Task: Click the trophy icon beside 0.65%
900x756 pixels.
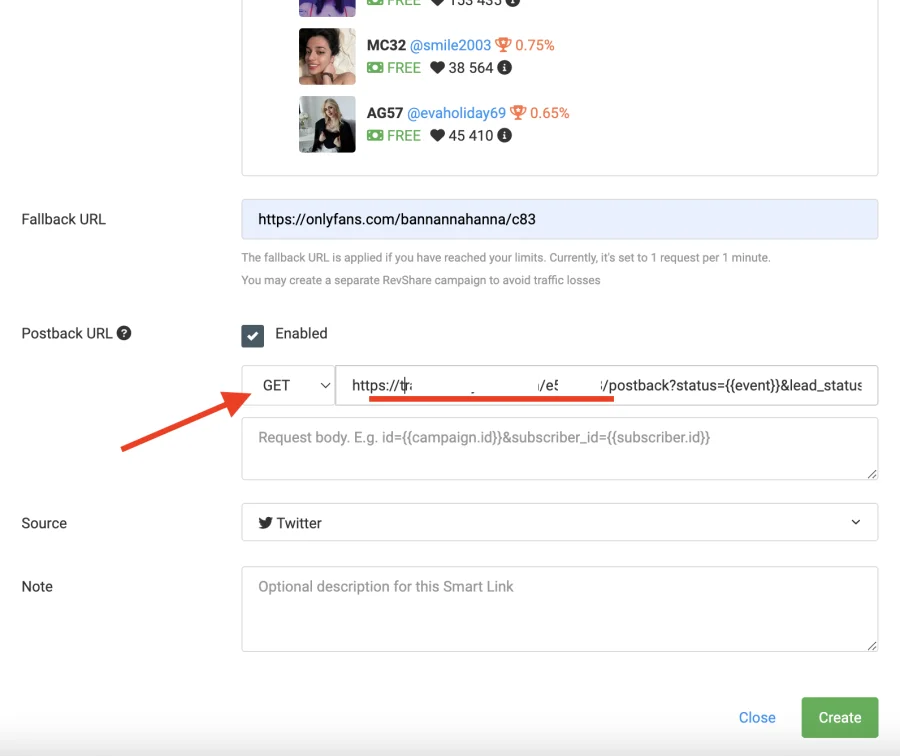Action: click(518, 113)
